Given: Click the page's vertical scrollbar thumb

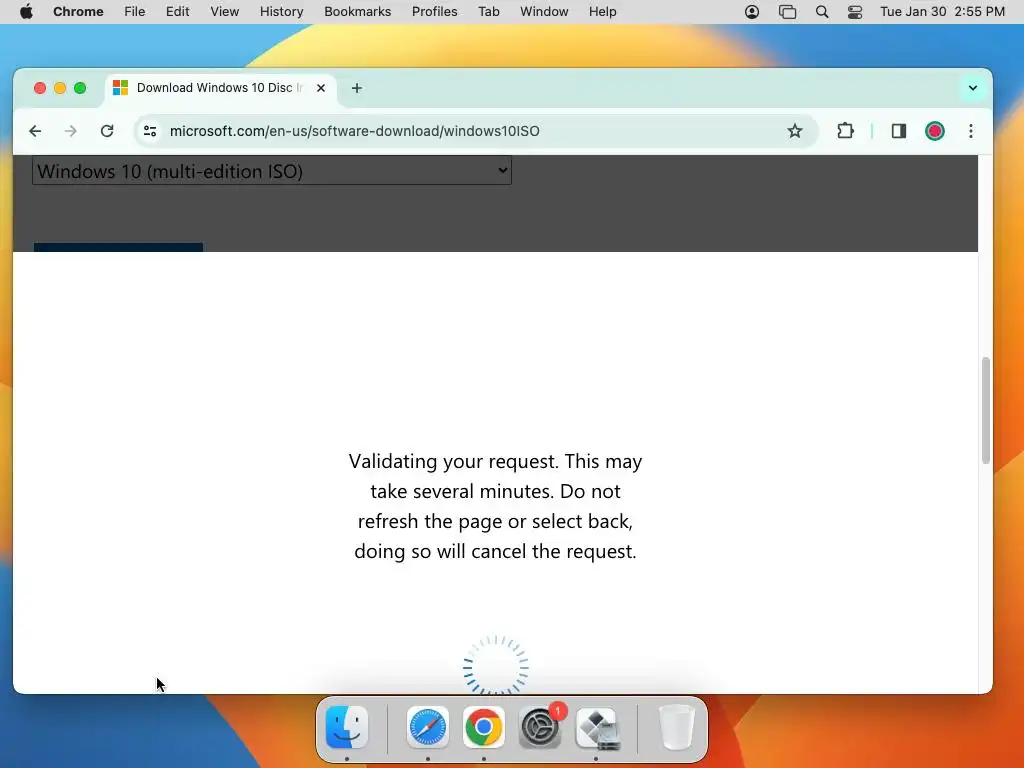Looking at the screenshot, I should 985,410.
